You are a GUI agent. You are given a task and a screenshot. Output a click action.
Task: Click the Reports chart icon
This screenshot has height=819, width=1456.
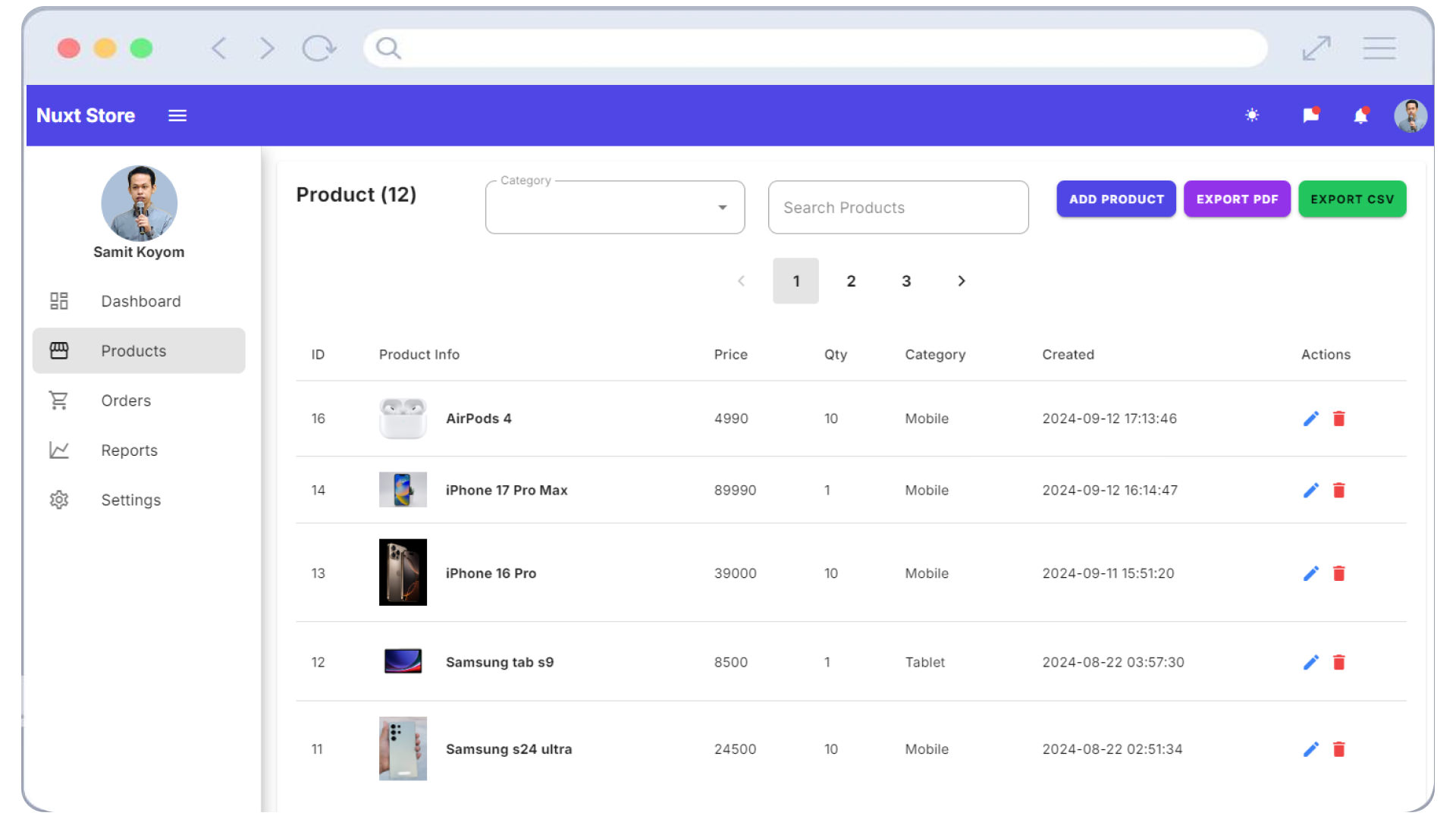tap(59, 450)
